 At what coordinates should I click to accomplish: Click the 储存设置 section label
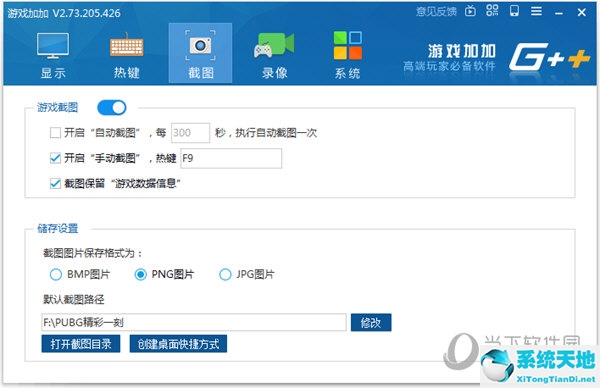(x=58, y=228)
